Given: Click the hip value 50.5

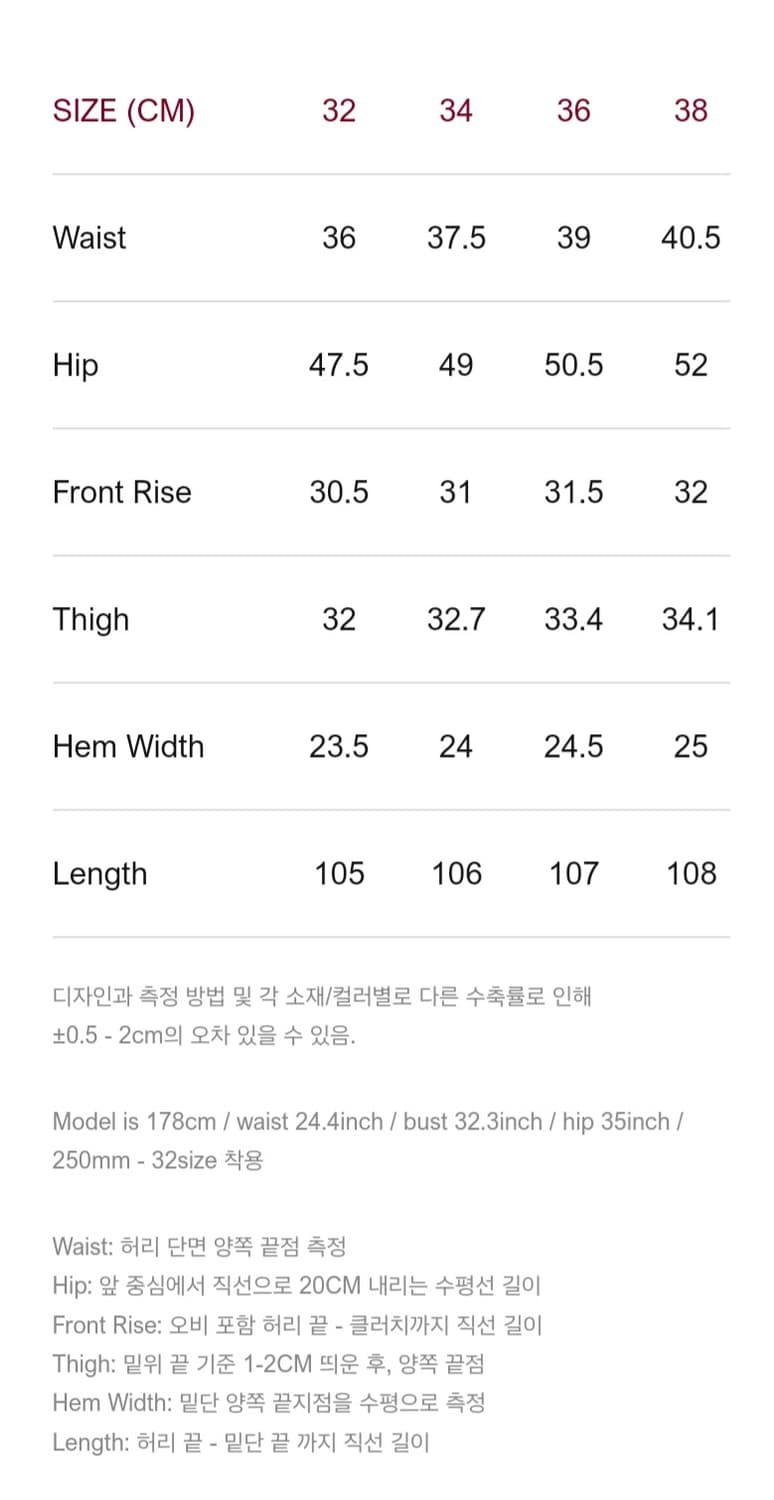Looking at the screenshot, I should coord(573,365).
